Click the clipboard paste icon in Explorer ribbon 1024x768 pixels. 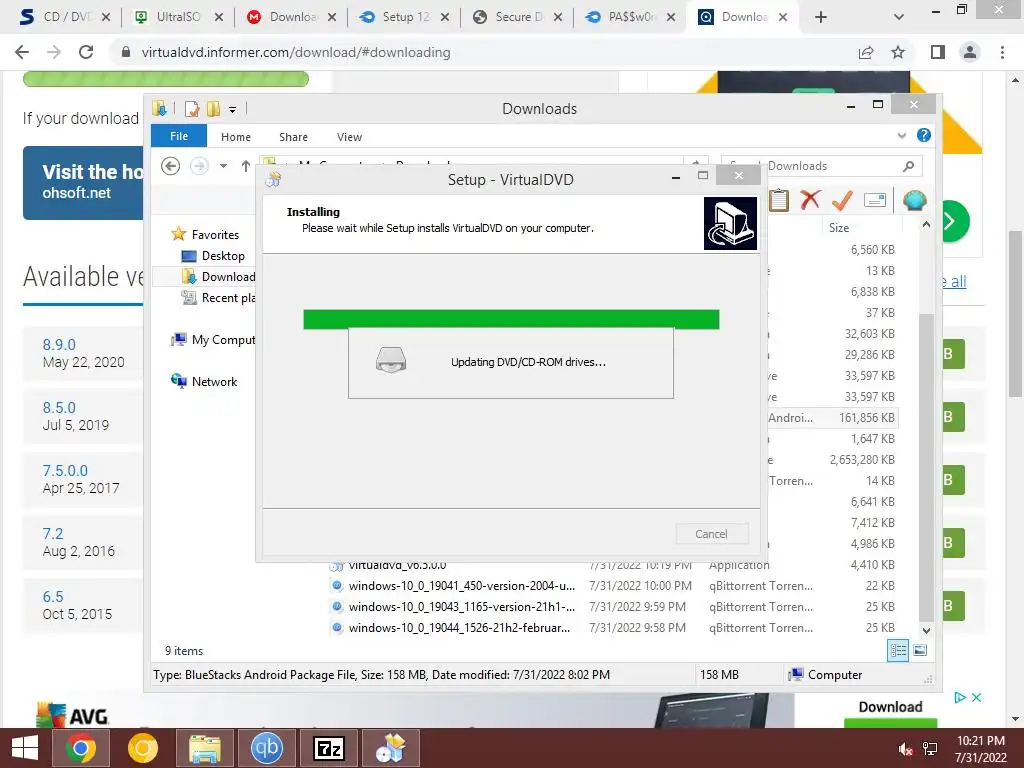point(778,200)
